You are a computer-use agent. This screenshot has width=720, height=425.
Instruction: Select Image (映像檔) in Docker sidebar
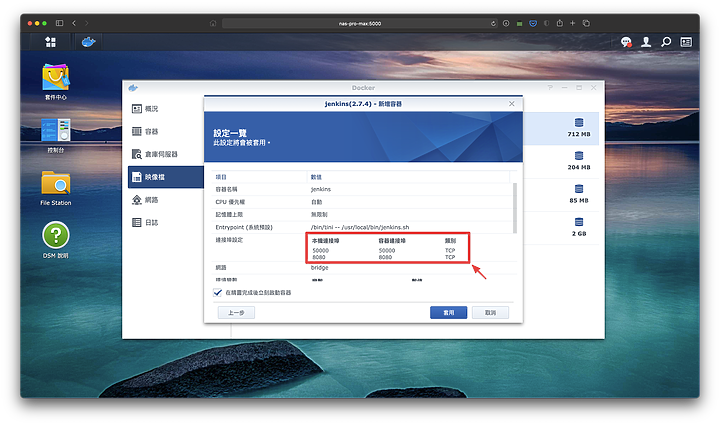(165, 177)
